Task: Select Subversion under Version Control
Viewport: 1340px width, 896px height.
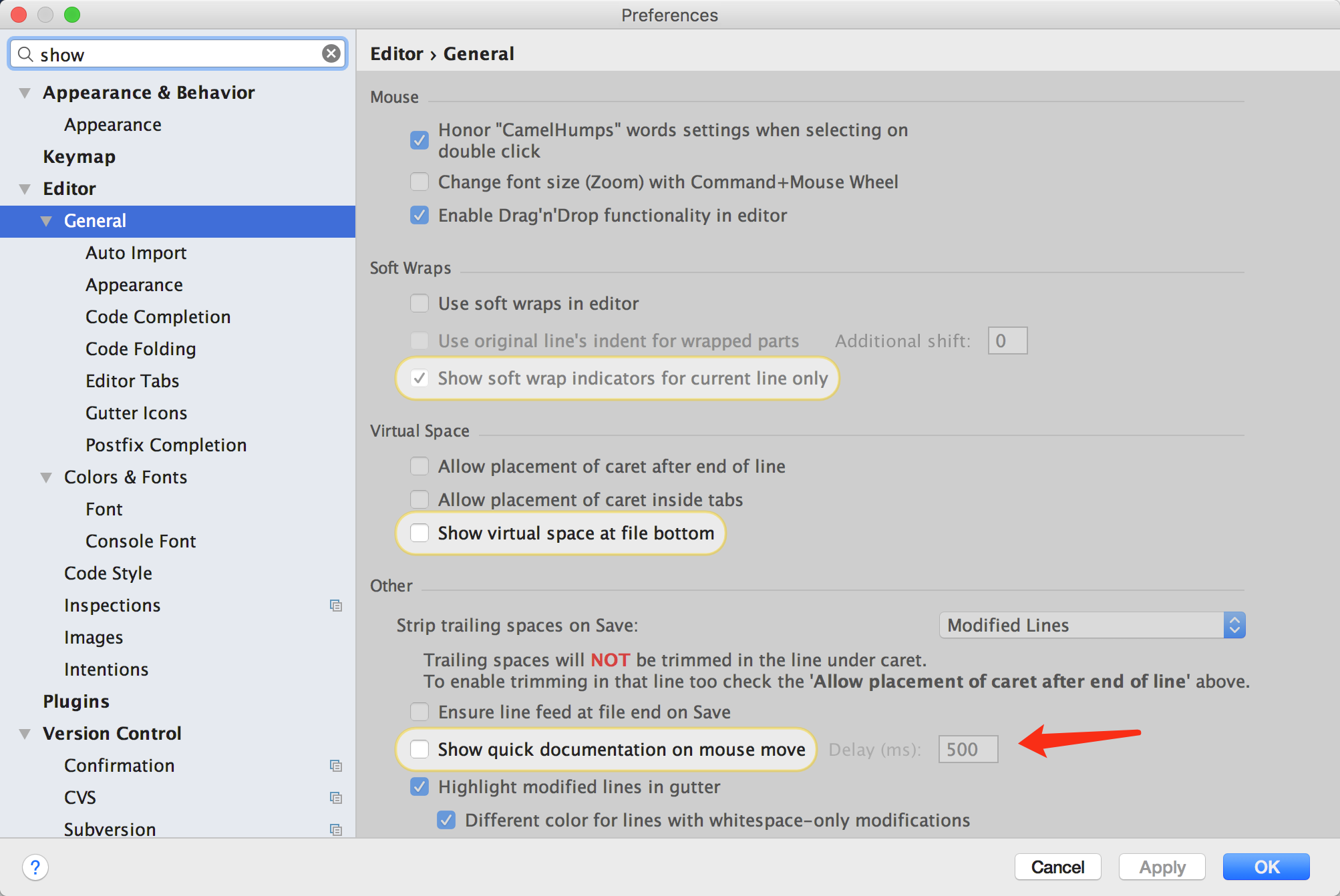Action: [110, 830]
